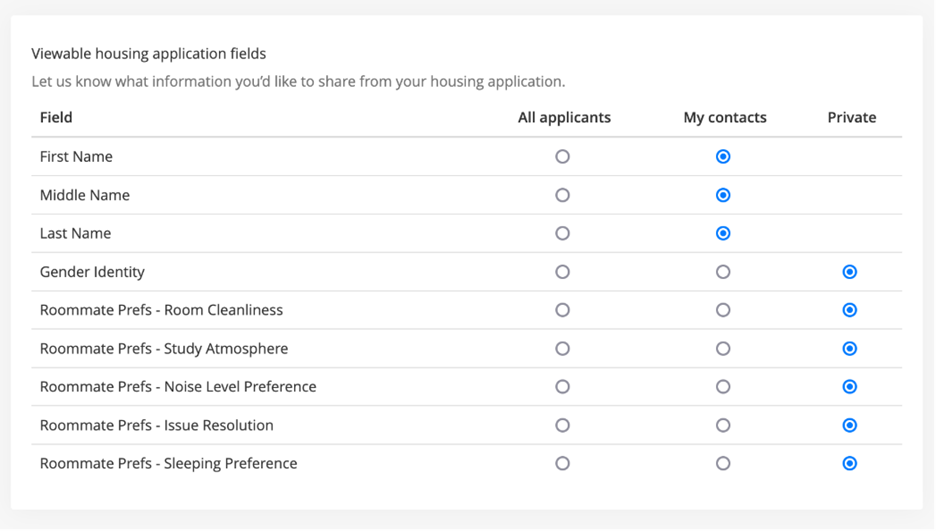This screenshot has height=531, width=936.
Task: Set Last Name to All applicants
Action: 562,233
